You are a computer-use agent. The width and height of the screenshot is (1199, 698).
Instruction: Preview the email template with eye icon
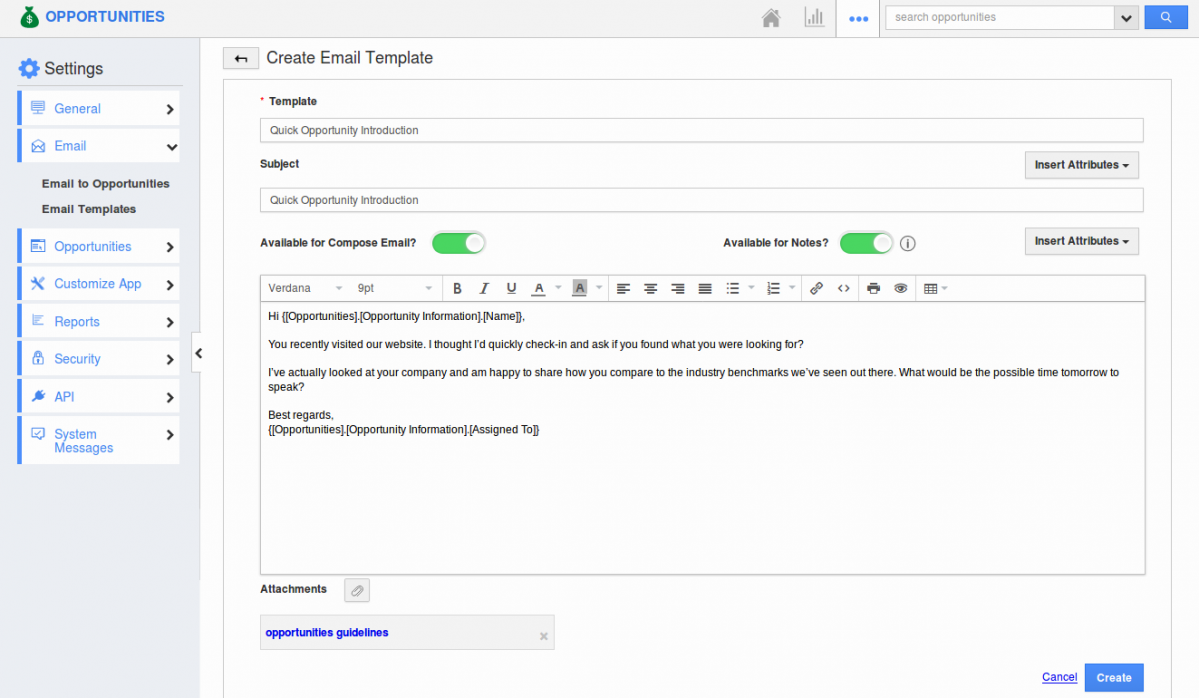pos(901,288)
